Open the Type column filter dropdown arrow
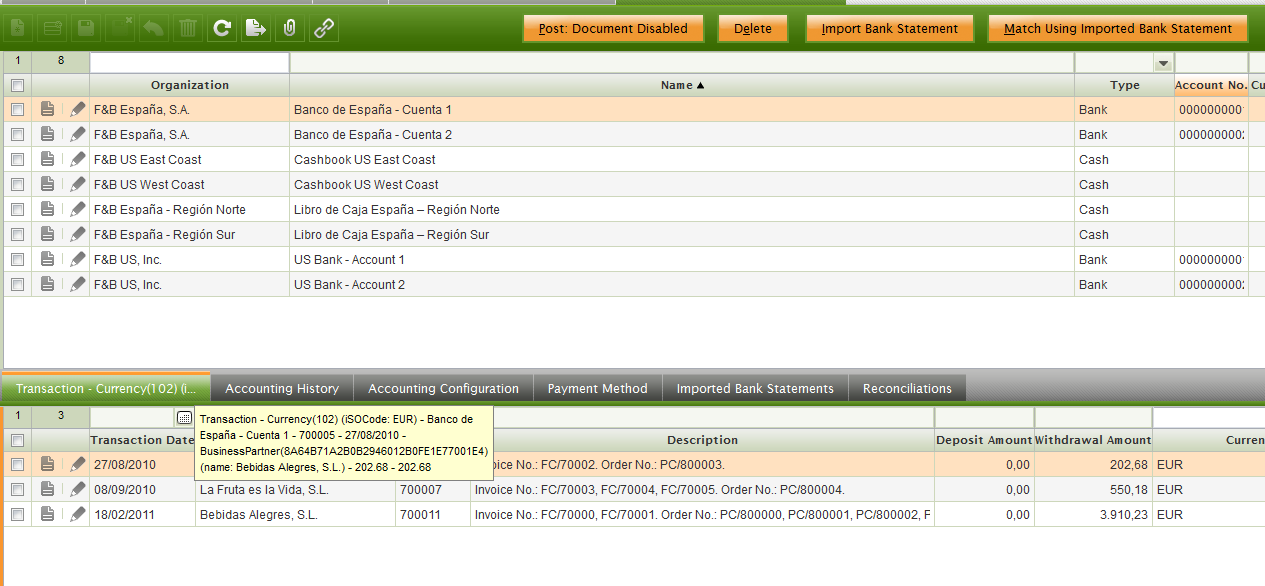The image size is (1265, 586). click(1163, 63)
